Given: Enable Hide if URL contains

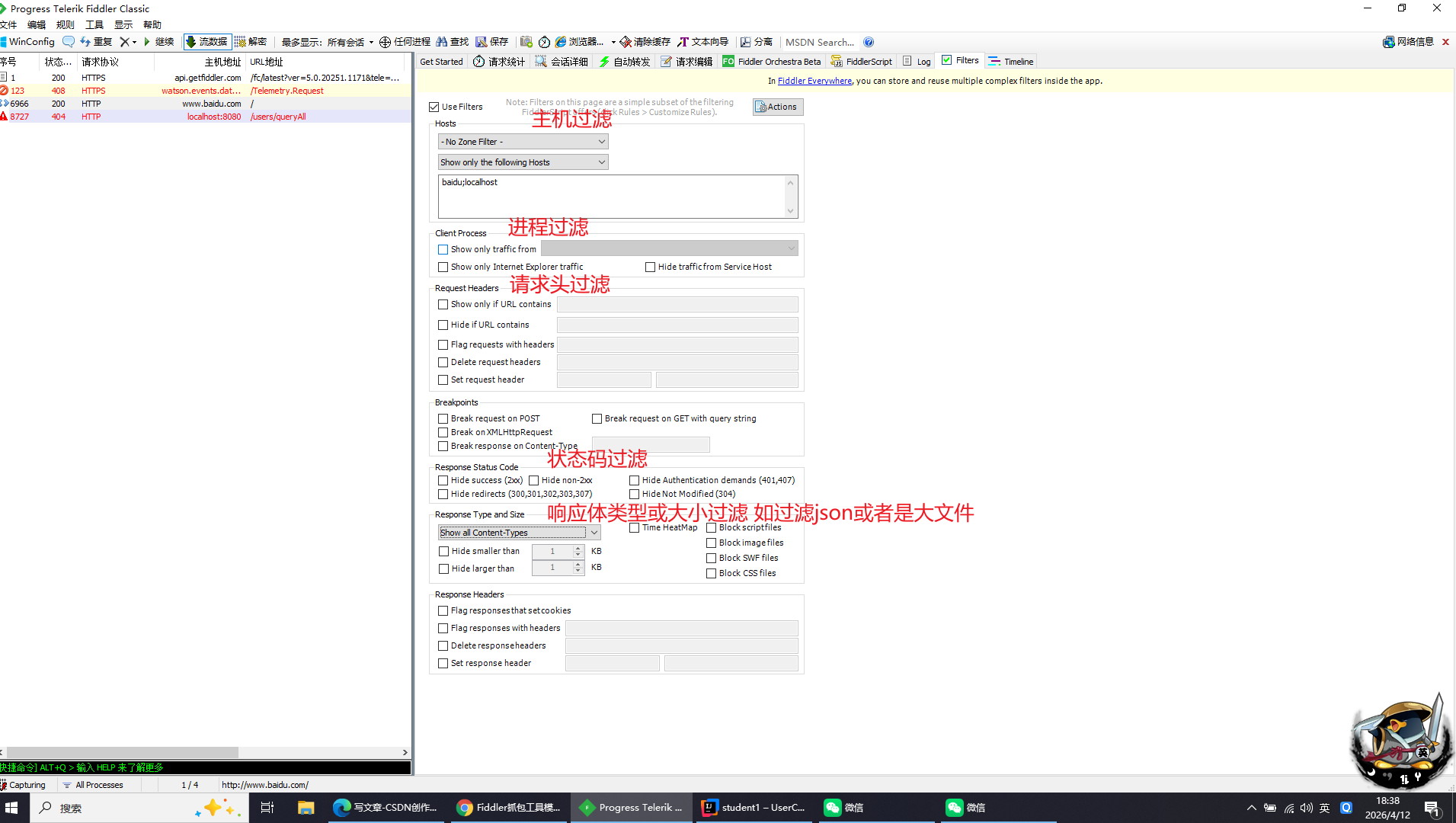Looking at the screenshot, I should tap(443, 325).
